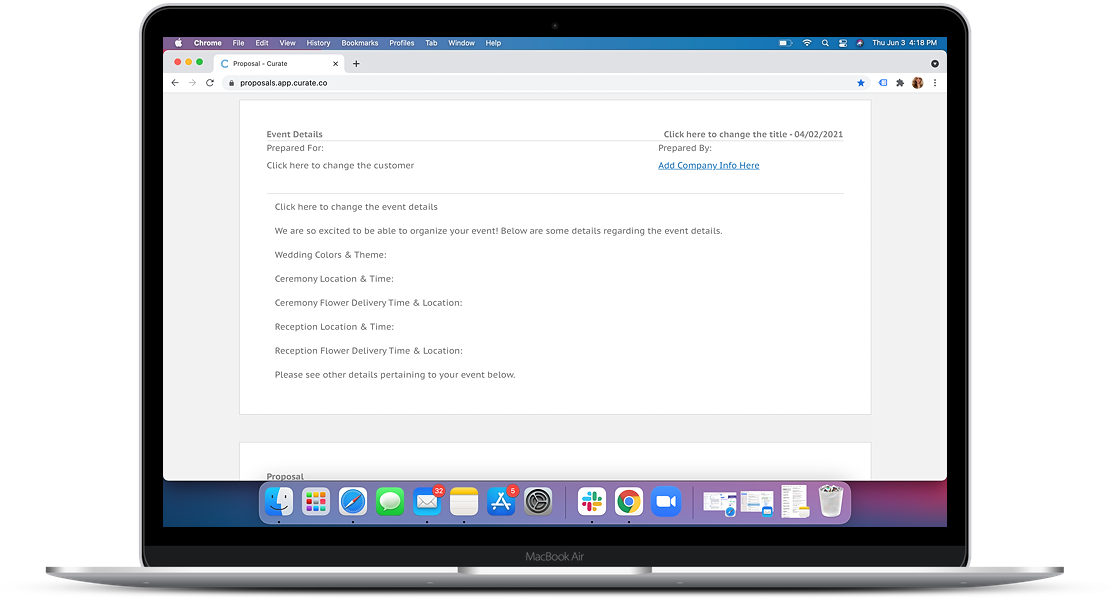Click the bookmark star icon in address bar
This screenshot has width=1110, height=598.
pos(861,83)
